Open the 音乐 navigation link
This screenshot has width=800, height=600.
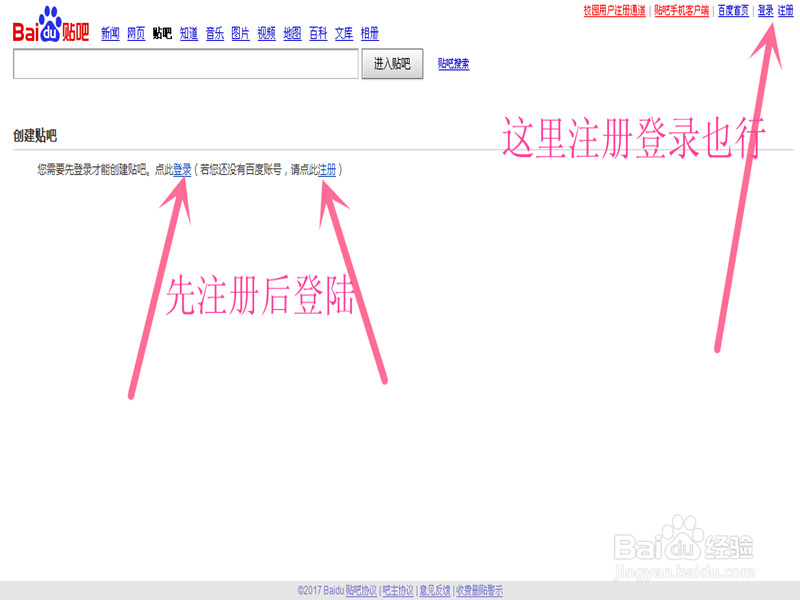click(215, 34)
